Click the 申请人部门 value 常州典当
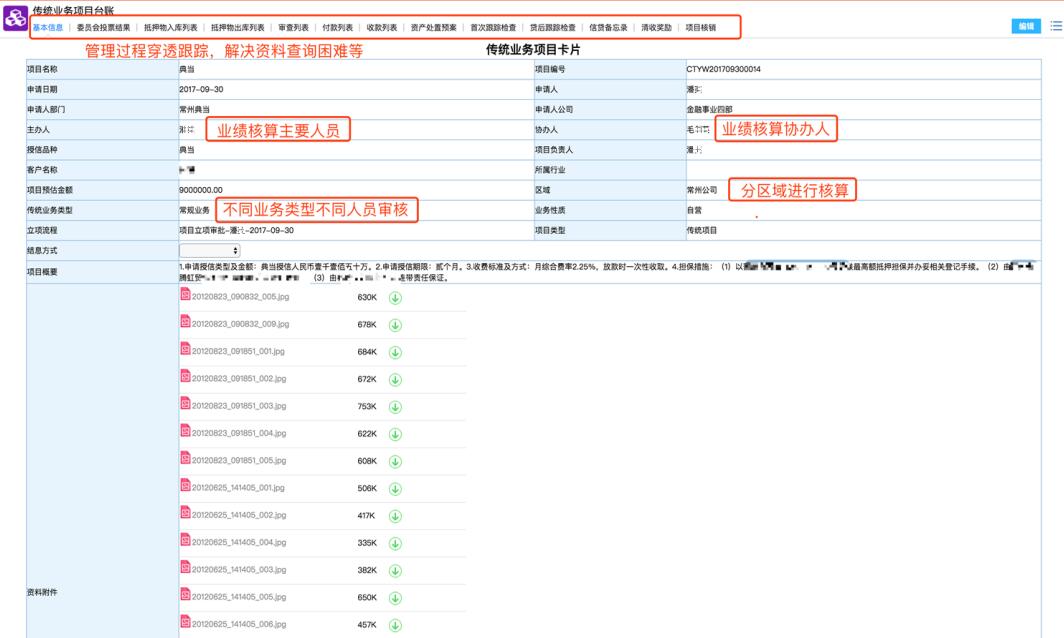 (195, 109)
